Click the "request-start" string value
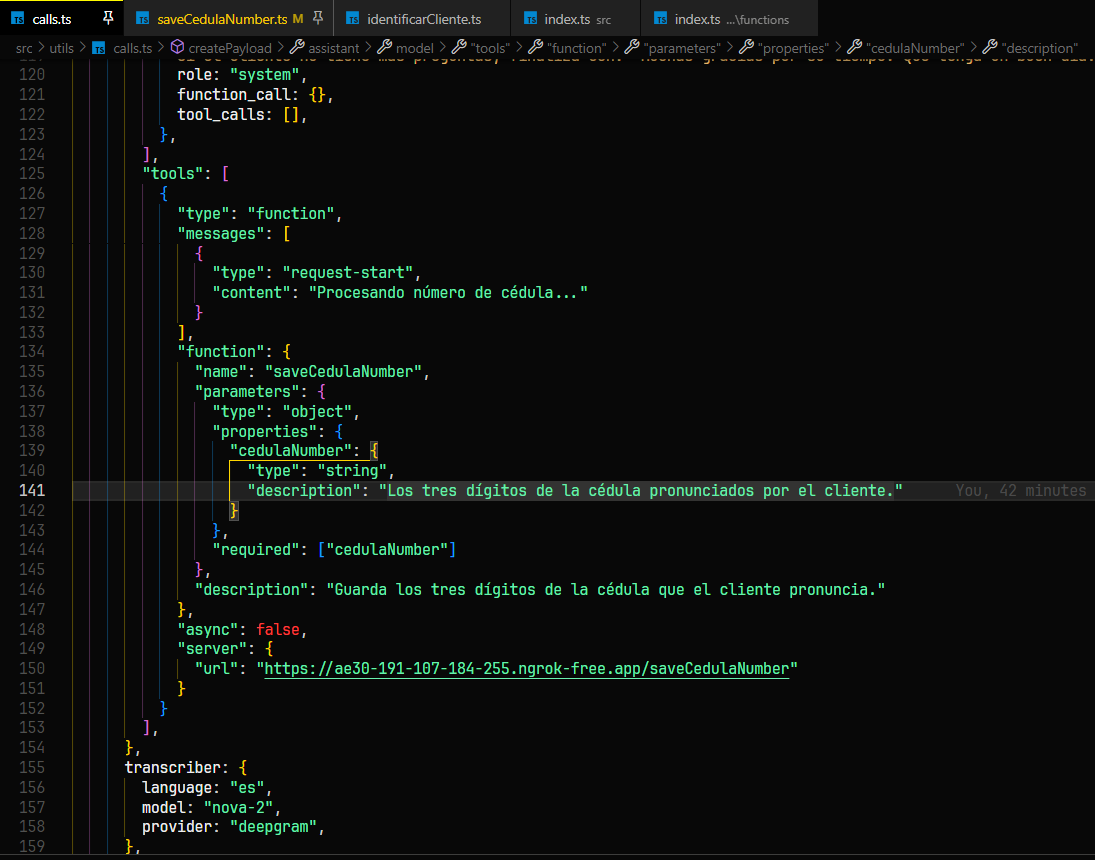 coord(347,272)
